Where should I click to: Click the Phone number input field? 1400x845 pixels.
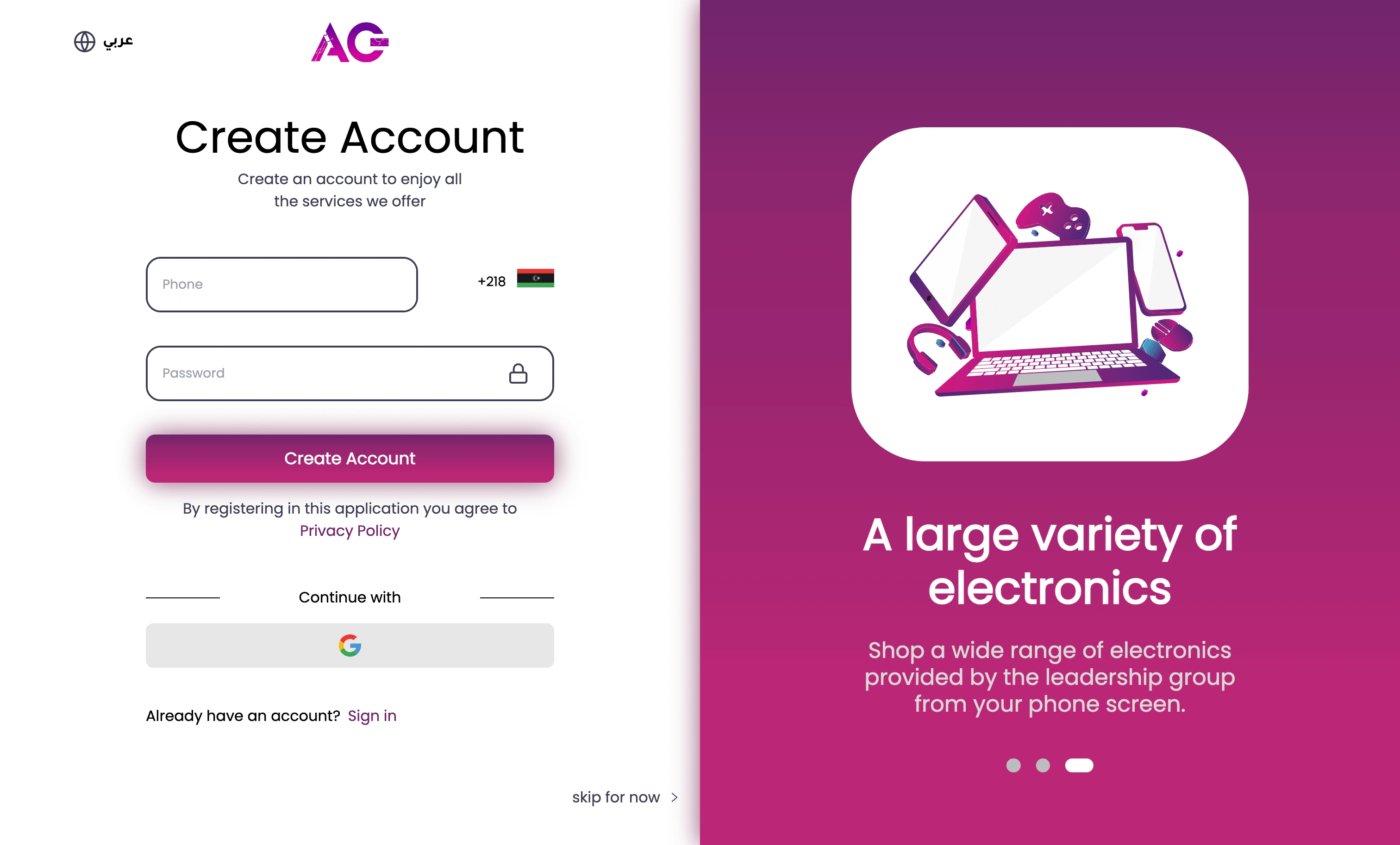(x=281, y=284)
